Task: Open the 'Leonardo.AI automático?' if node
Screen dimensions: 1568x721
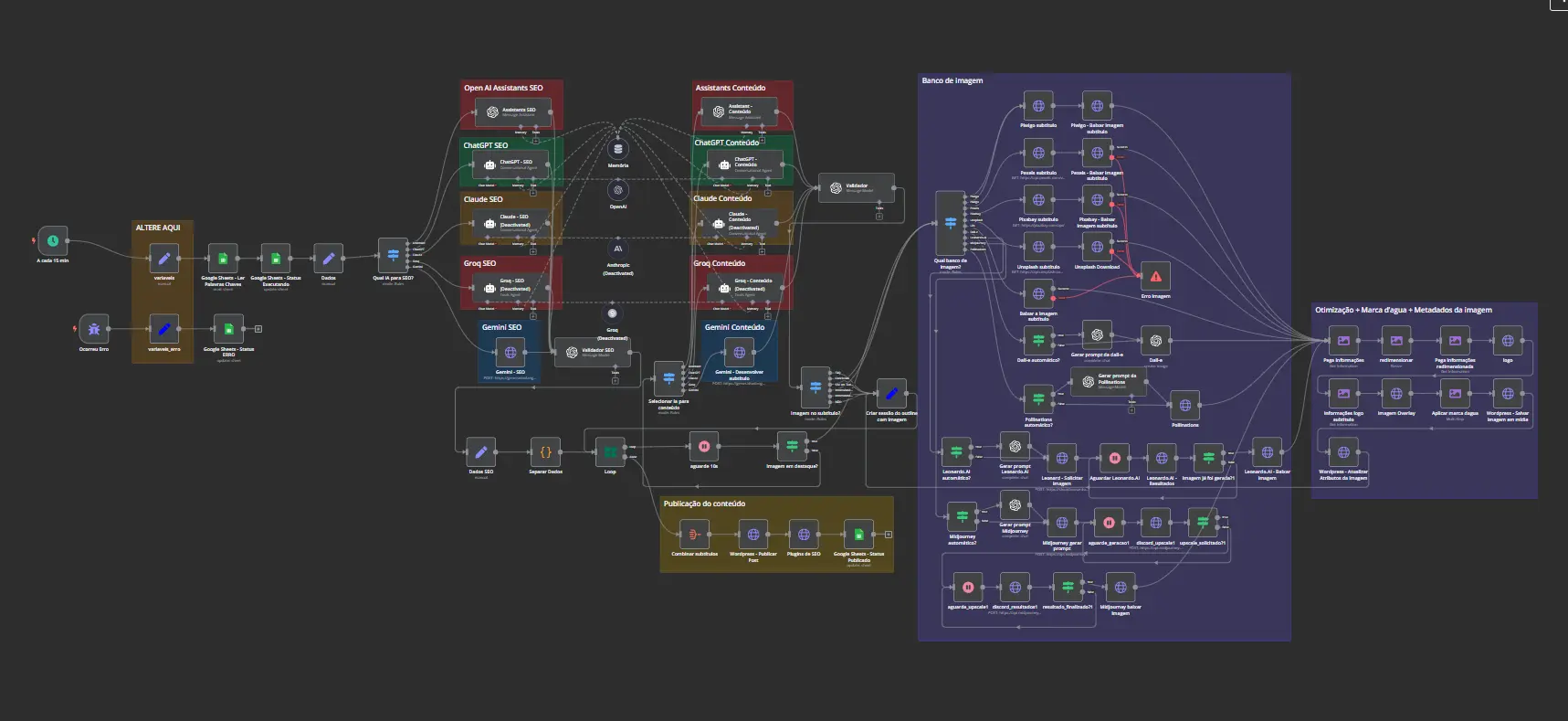Action: pyautogui.click(x=956, y=452)
